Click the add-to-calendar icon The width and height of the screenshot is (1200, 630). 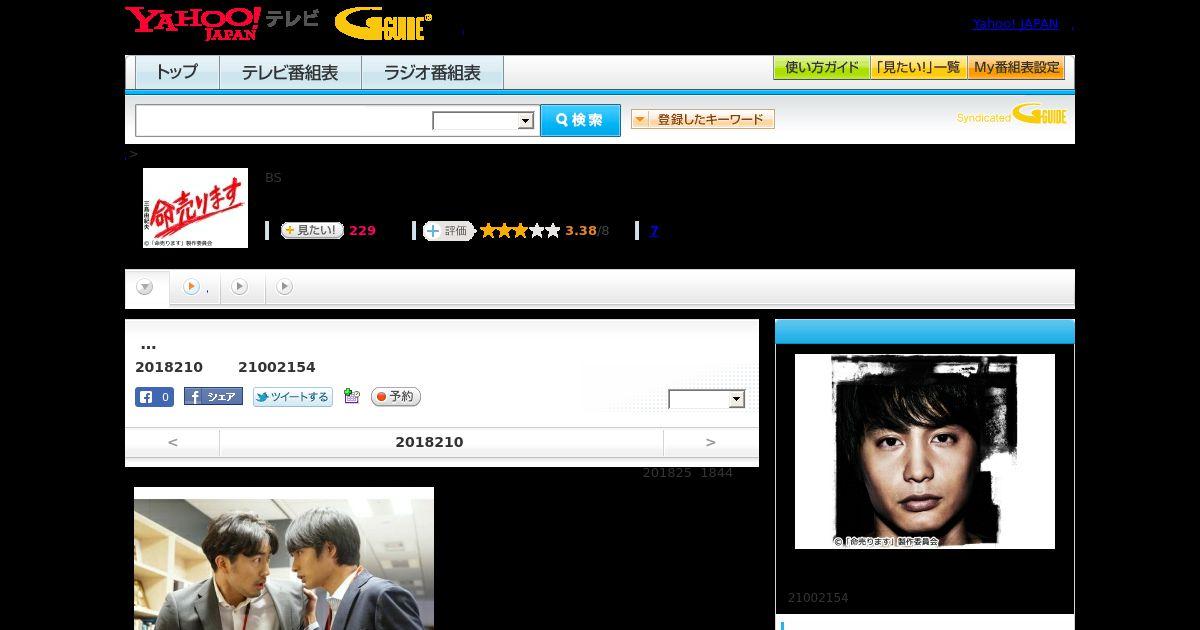351,396
